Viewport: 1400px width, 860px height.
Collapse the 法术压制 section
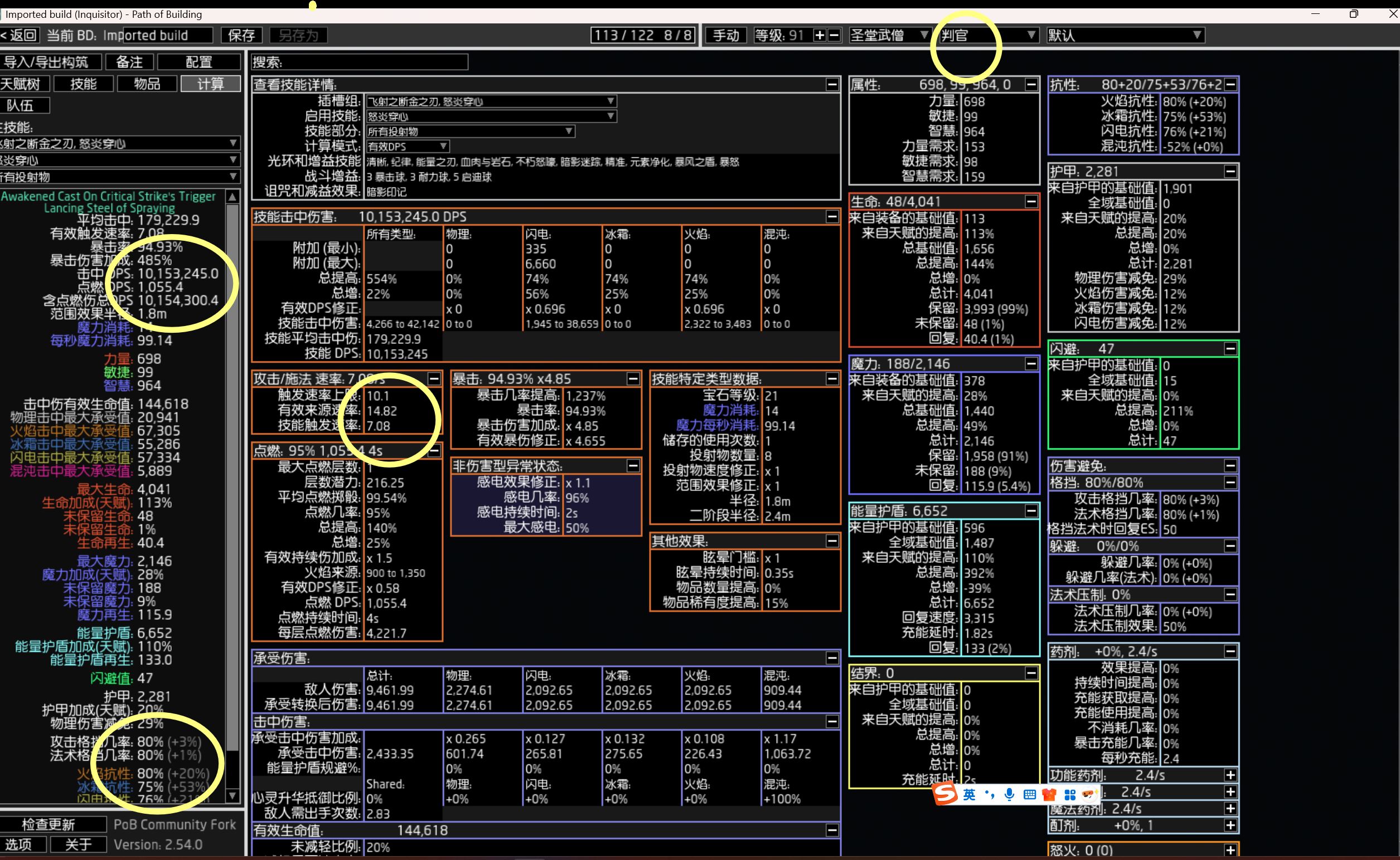1230,595
